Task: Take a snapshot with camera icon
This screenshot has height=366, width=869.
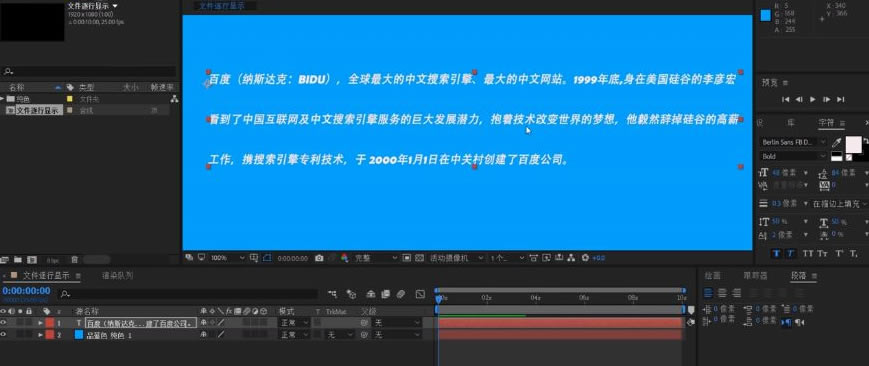Action: (319, 258)
